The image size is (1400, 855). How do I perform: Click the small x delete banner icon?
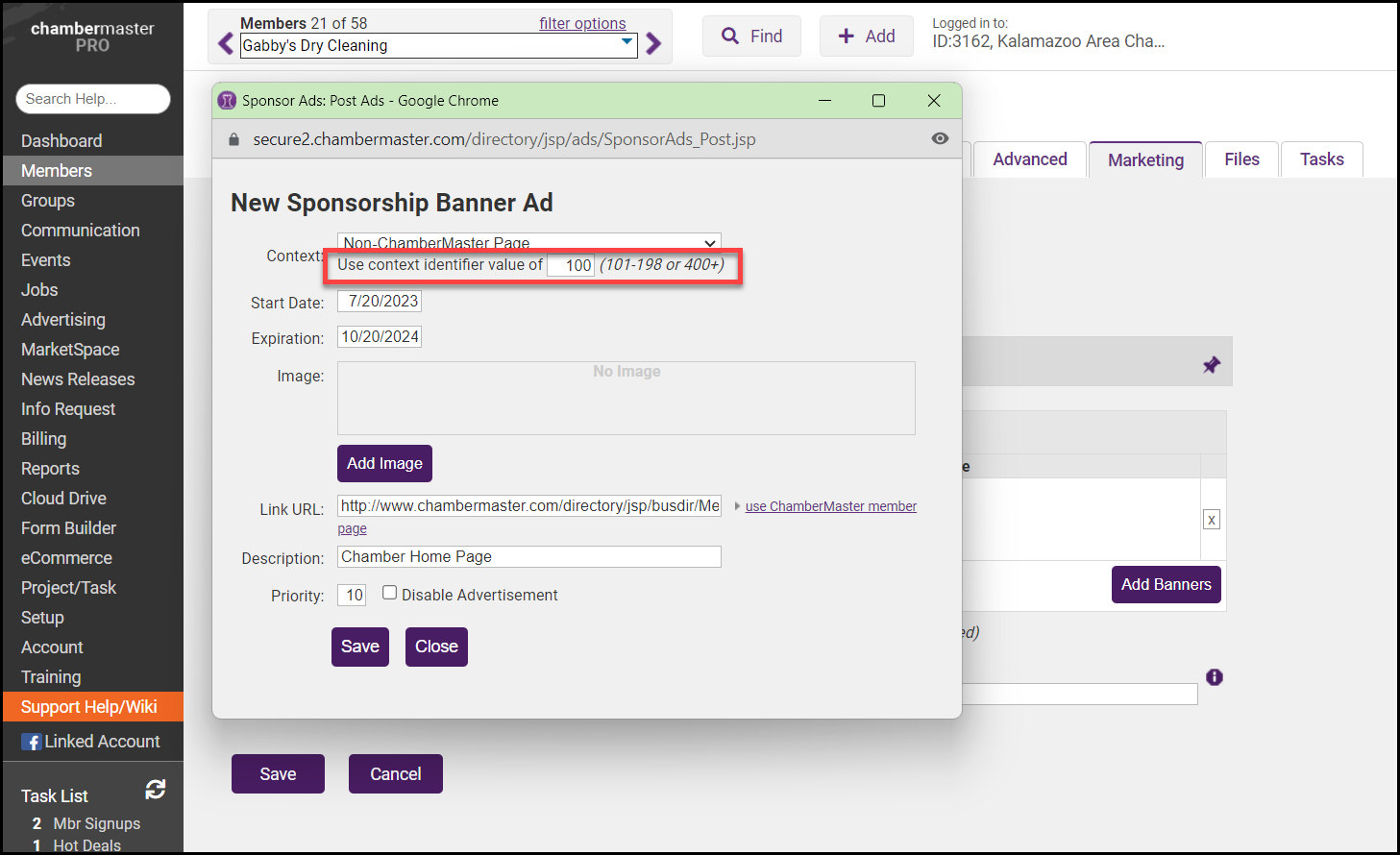click(x=1211, y=520)
